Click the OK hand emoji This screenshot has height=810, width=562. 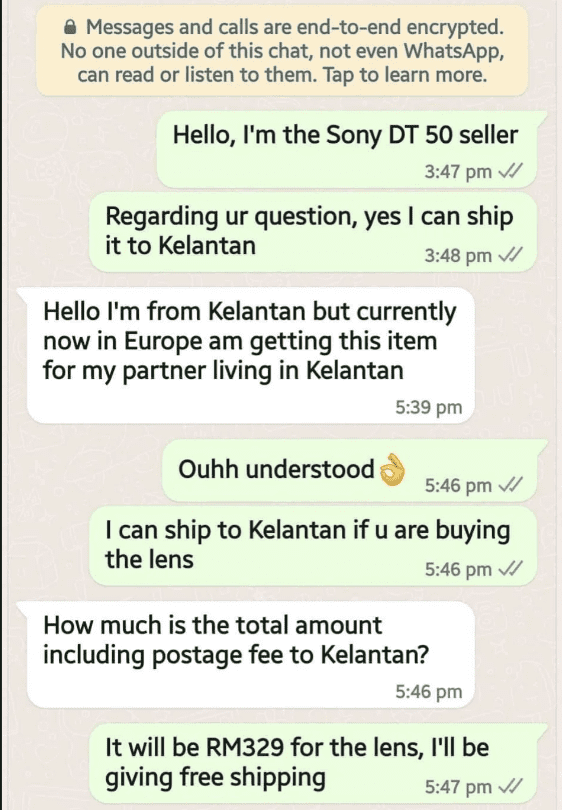[x=393, y=470]
